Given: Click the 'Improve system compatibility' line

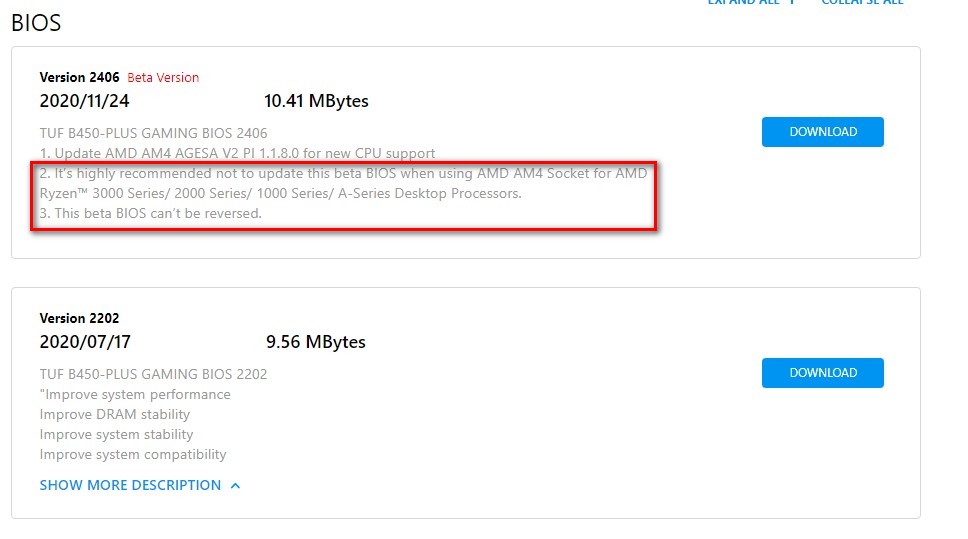Looking at the screenshot, I should (133, 454).
